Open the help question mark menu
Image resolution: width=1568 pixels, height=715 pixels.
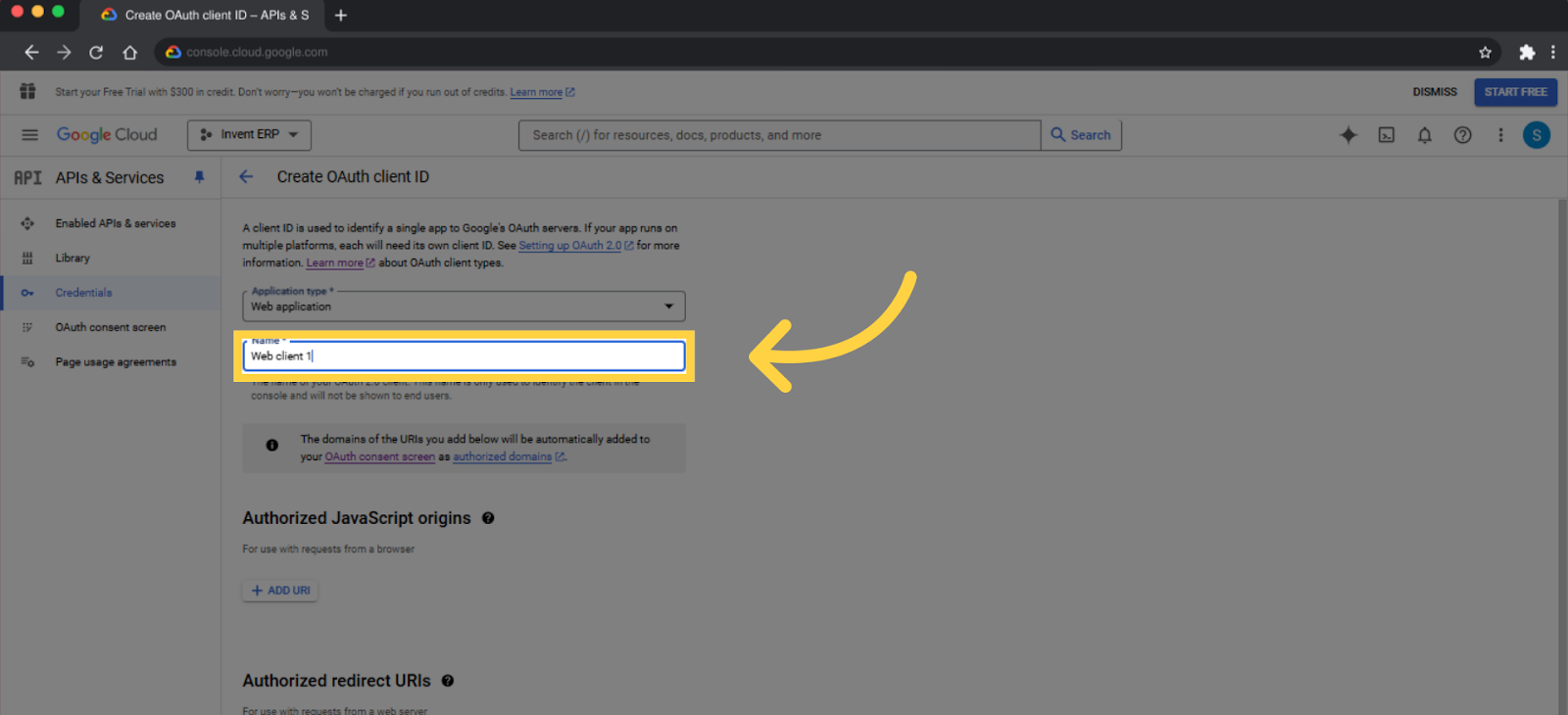click(x=1462, y=135)
